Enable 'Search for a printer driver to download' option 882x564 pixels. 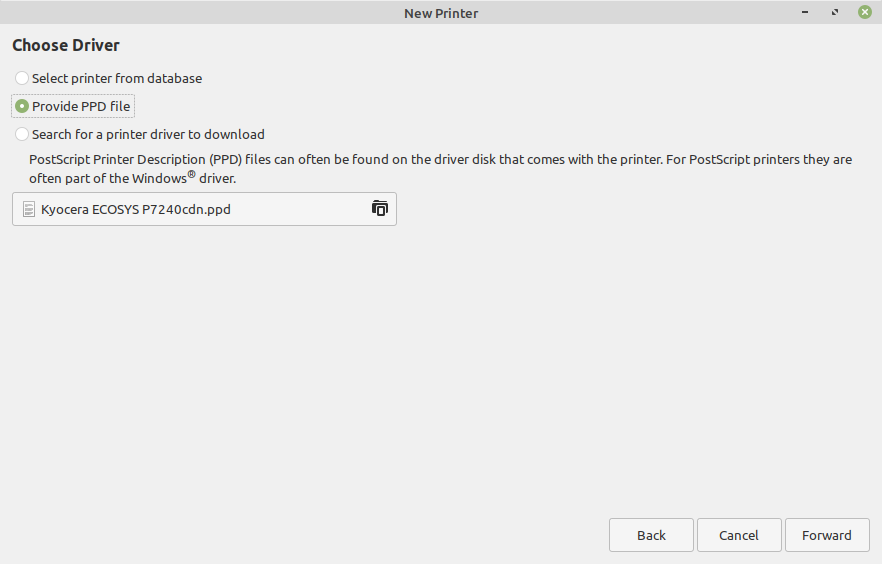(x=22, y=134)
